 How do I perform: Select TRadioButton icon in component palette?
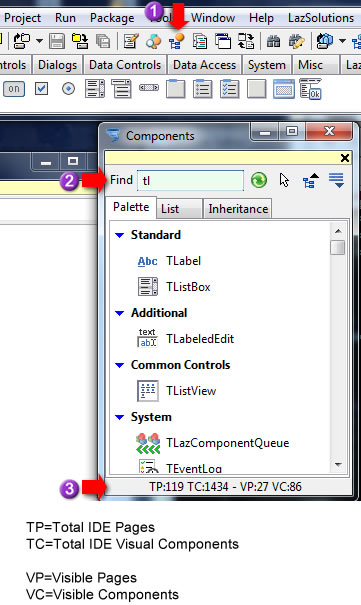(68, 89)
